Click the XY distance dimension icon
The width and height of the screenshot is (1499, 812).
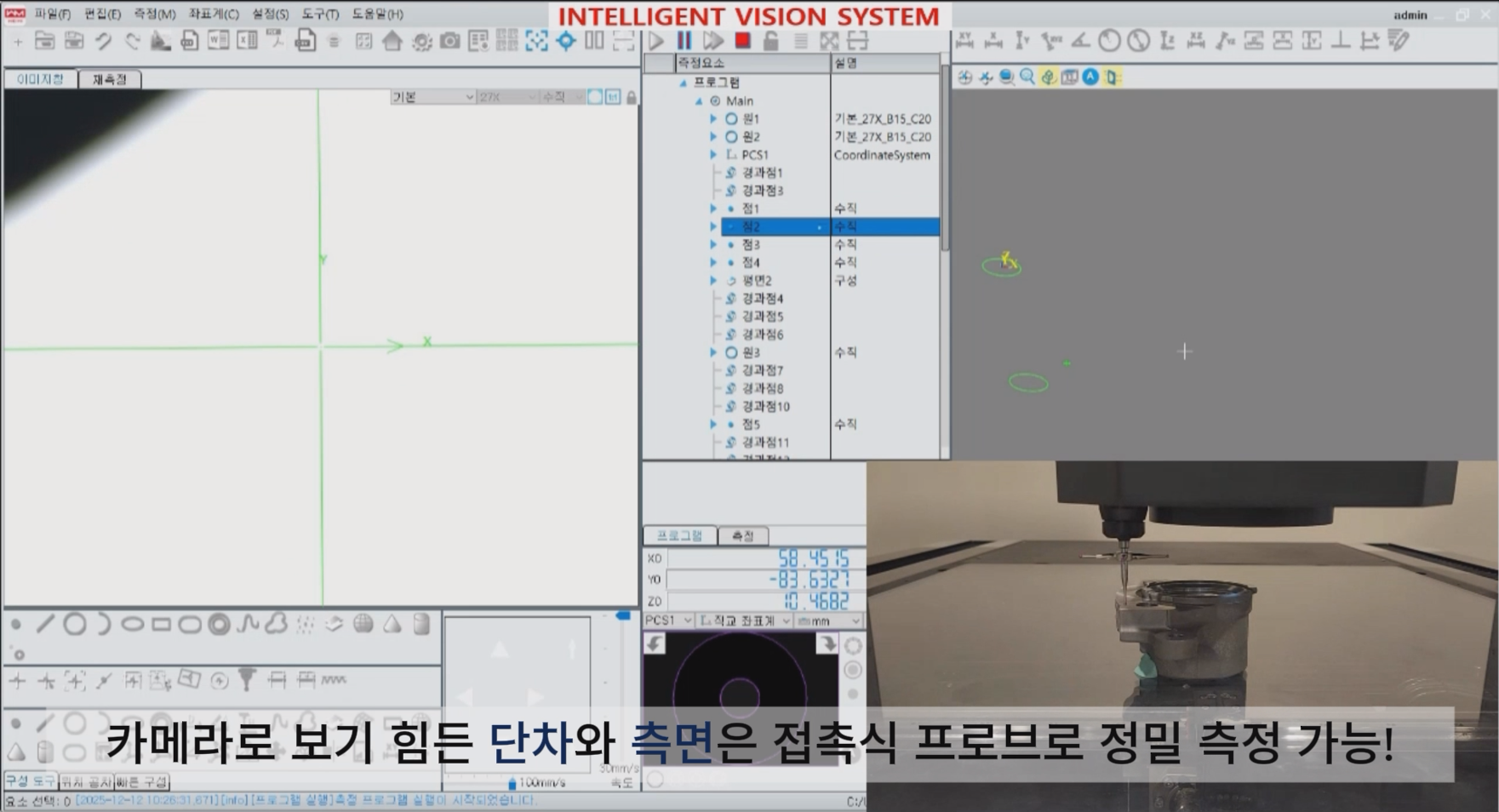pos(964,40)
